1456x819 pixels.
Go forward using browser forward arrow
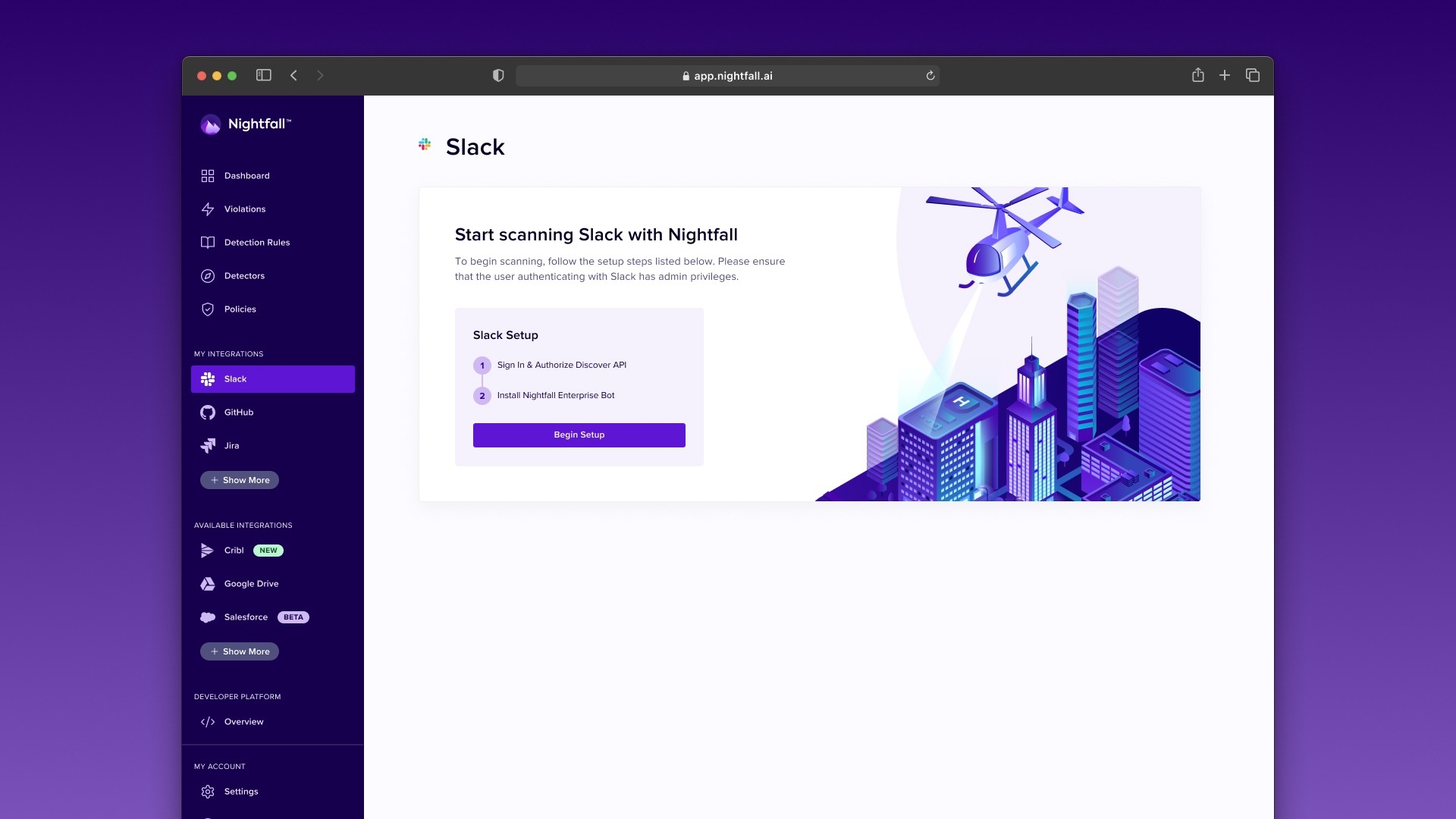(x=320, y=75)
